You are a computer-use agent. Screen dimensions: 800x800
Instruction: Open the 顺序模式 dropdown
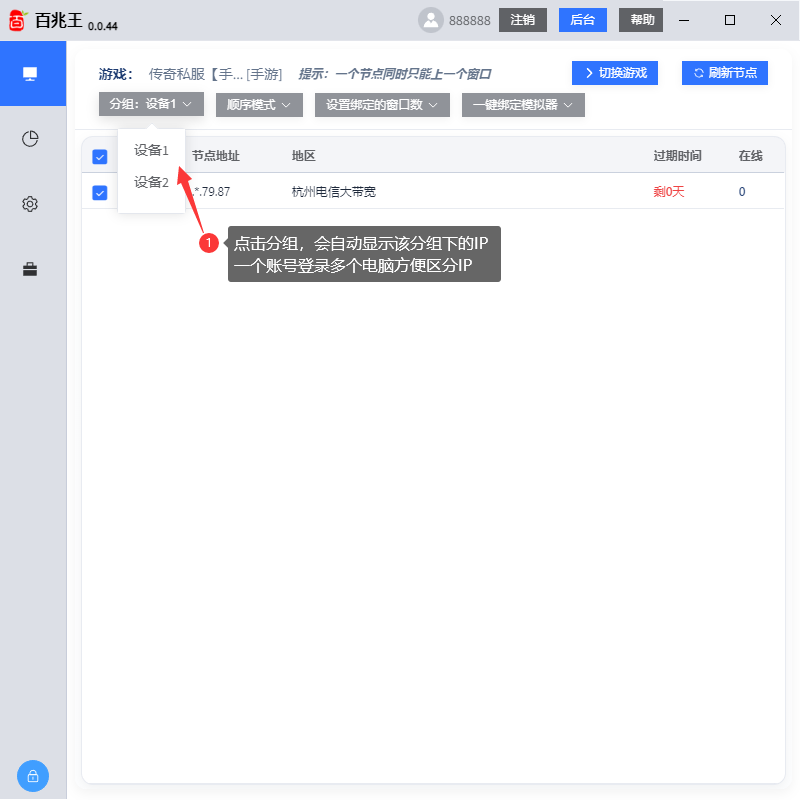click(259, 104)
